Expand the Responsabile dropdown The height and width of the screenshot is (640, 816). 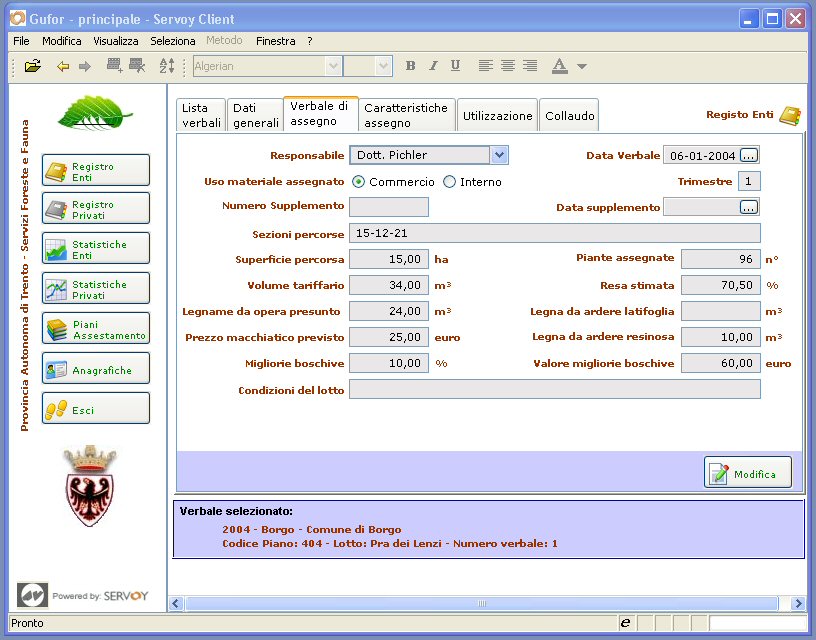(x=499, y=155)
